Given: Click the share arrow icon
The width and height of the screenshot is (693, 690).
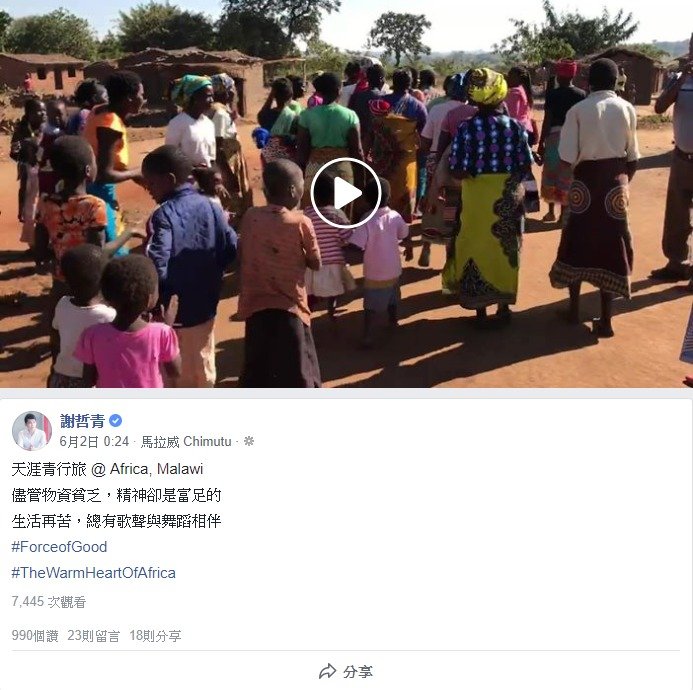Looking at the screenshot, I should [x=327, y=671].
